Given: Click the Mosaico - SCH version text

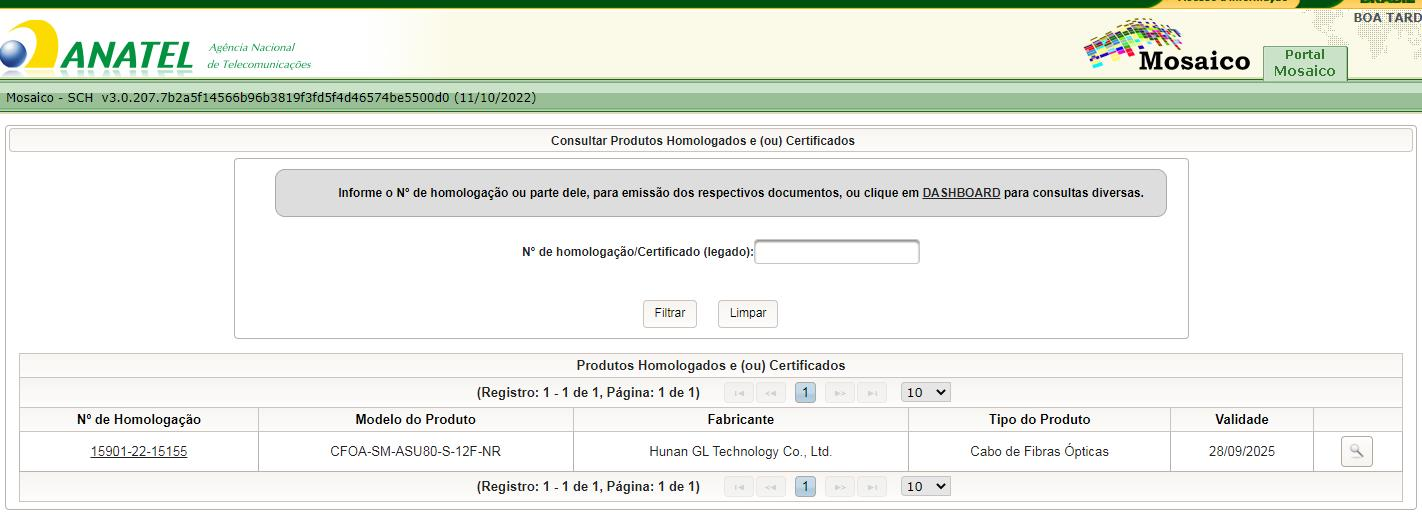Looking at the screenshot, I should click(271, 98).
